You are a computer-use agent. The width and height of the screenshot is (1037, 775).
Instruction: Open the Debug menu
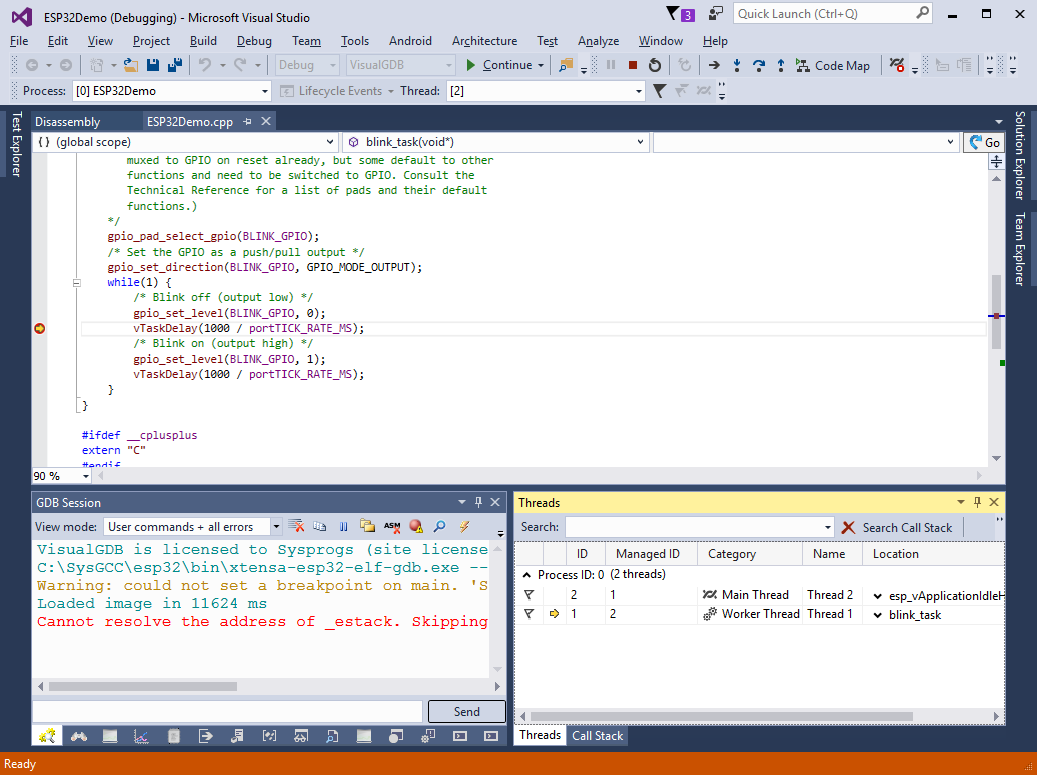point(254,41)
